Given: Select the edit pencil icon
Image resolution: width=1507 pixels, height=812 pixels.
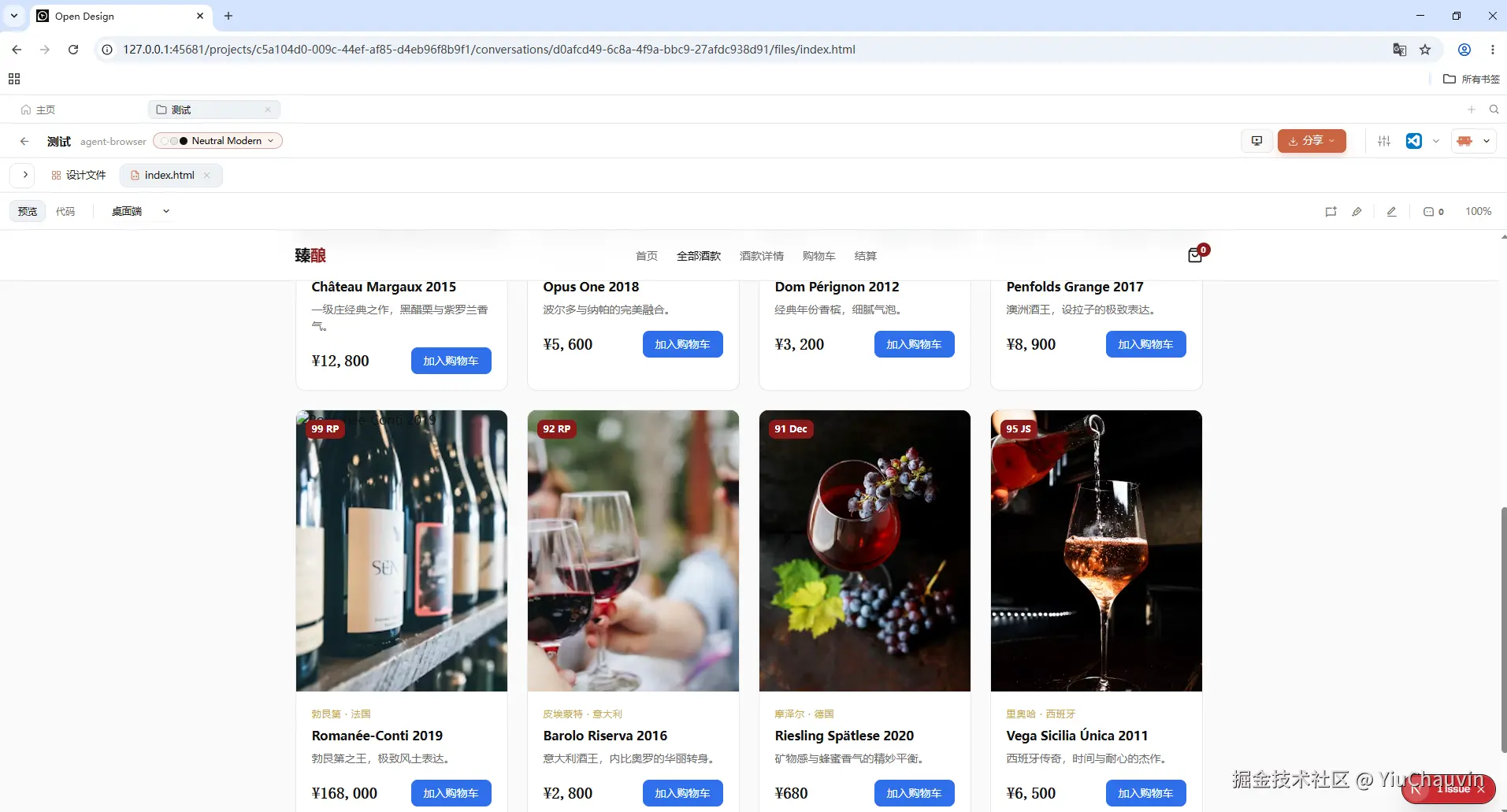Looking at the screenshot, I should coord(1392,211).
